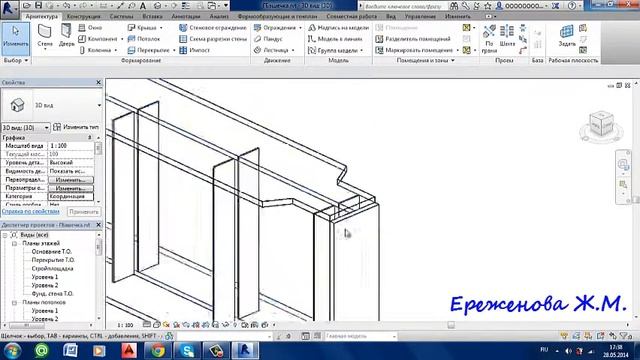Click the Save icon in quick access toolbar
The height and width of the screenshot is (360, 640).
pyautogui.click(x=38, y=6)
